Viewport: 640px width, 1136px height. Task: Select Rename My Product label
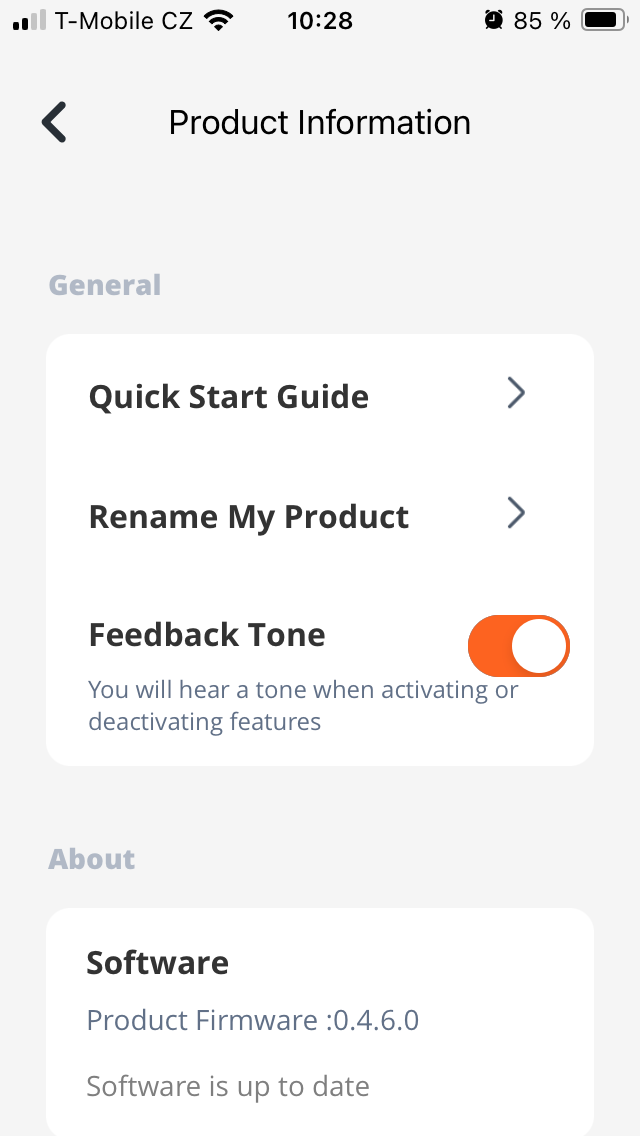pos(249,517)
